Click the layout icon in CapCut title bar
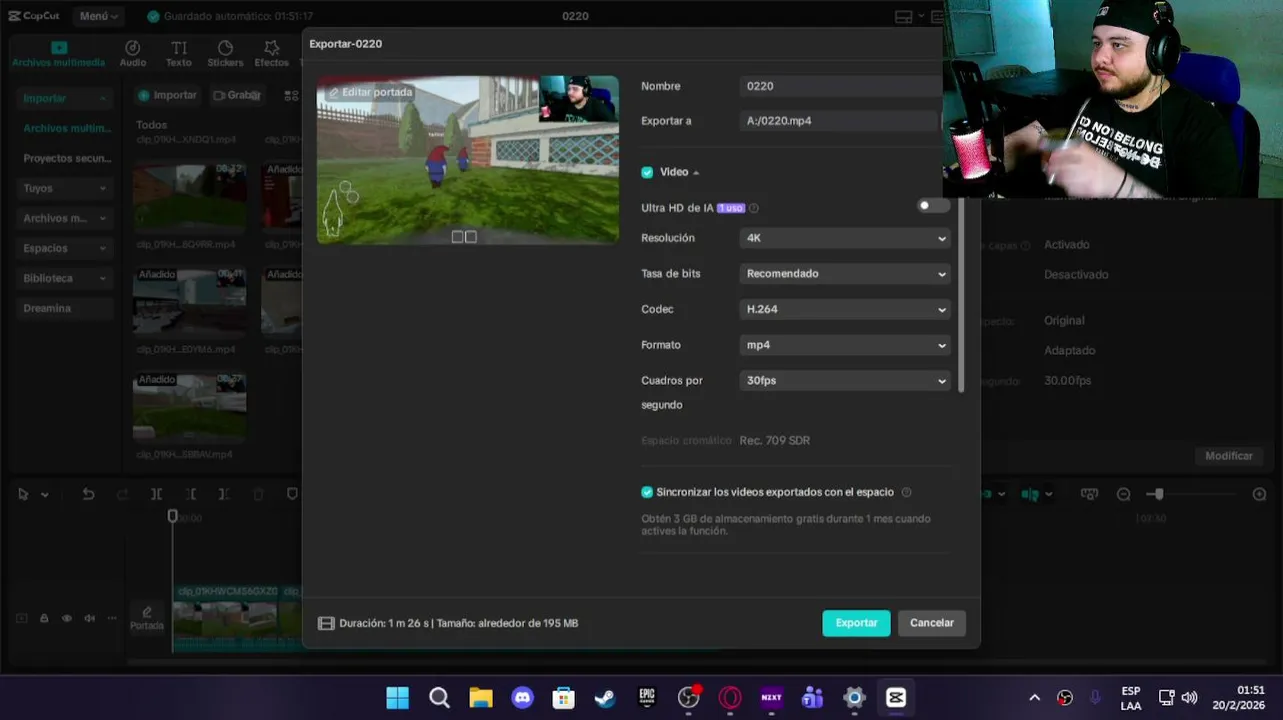Viewport: 1283px width, 720px height. pyautogui.click(x=904, y=16)
